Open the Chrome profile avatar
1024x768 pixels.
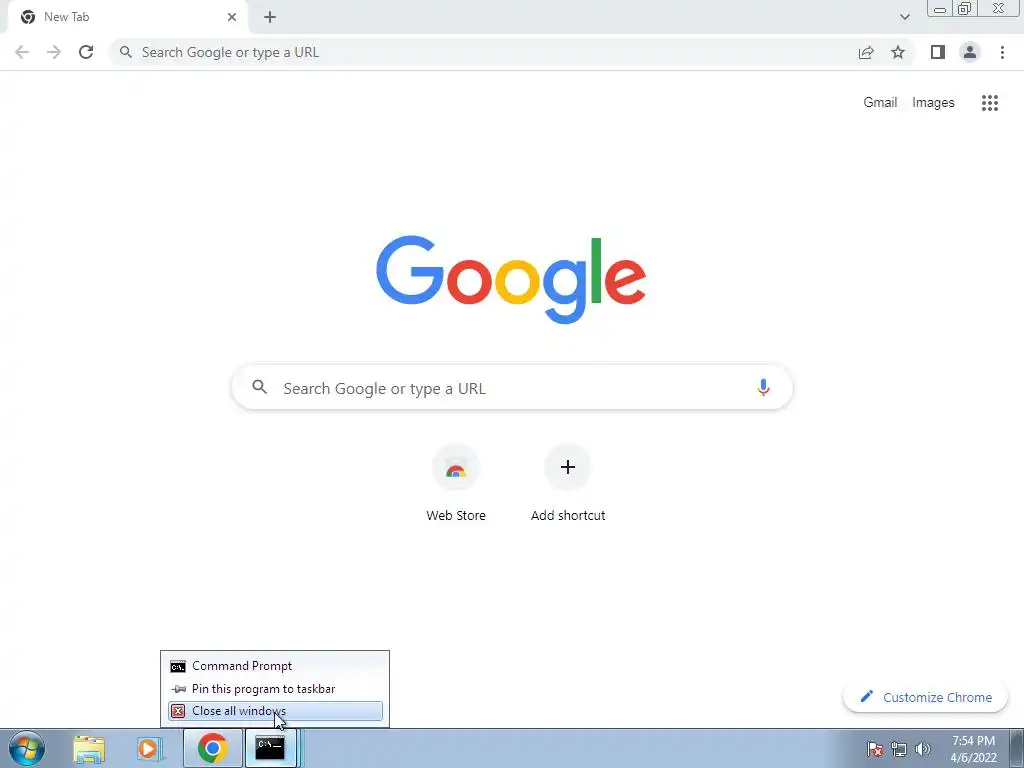(970, 52)
